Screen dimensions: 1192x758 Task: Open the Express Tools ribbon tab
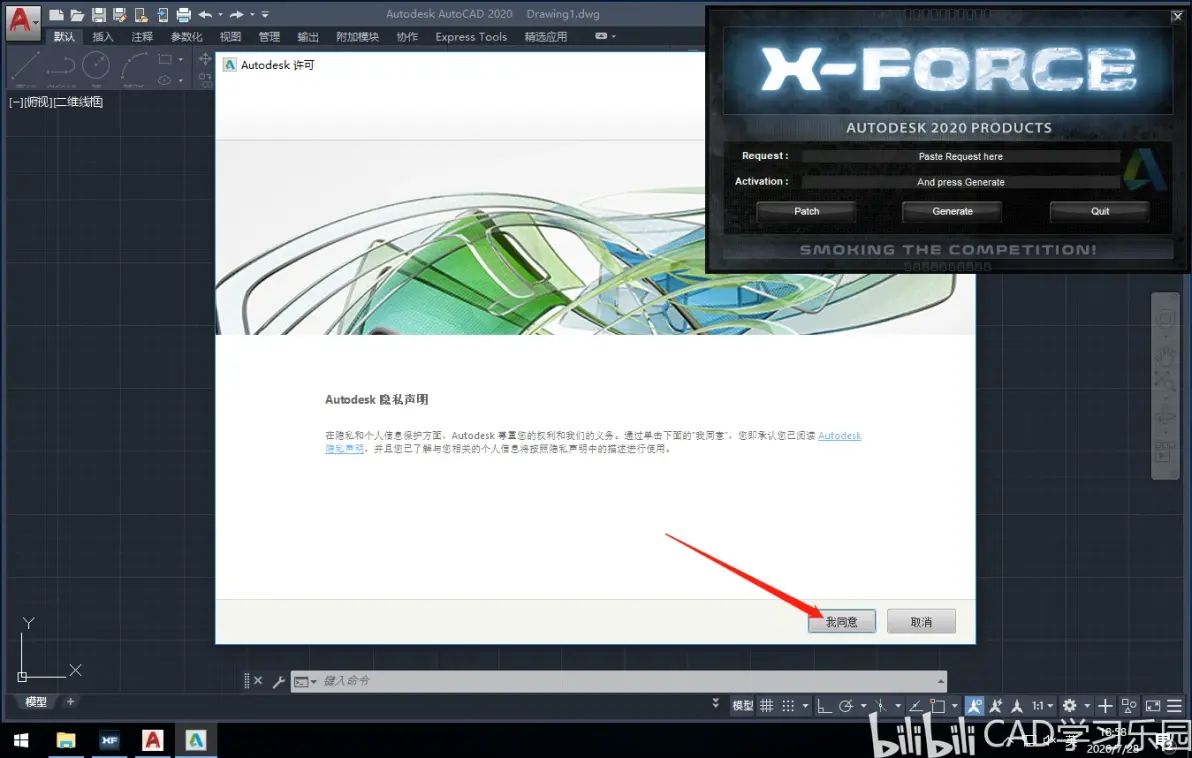pyautogui.click(x=471, y=36)
